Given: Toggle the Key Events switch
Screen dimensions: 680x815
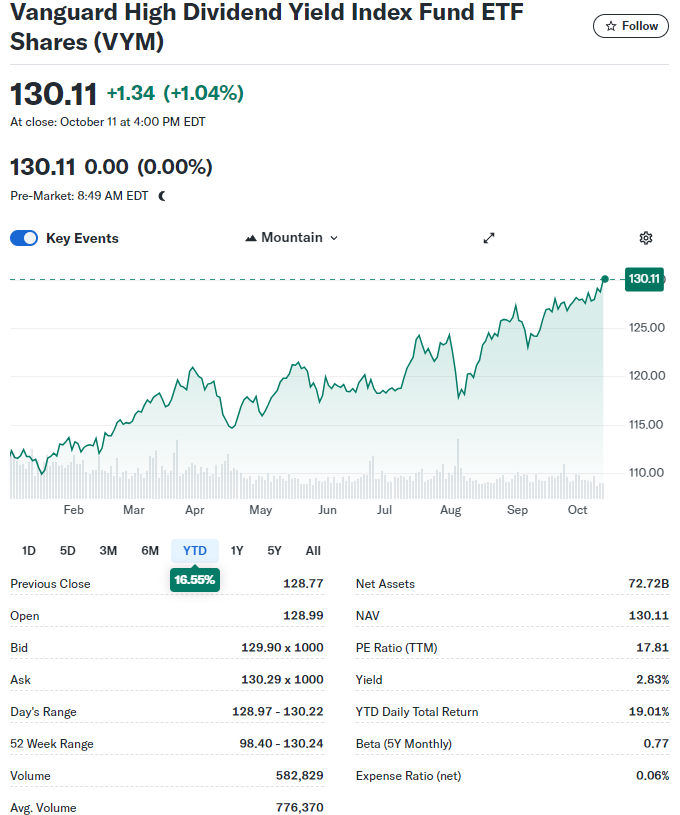Looking at the screenshot, I should pos(24,238).
